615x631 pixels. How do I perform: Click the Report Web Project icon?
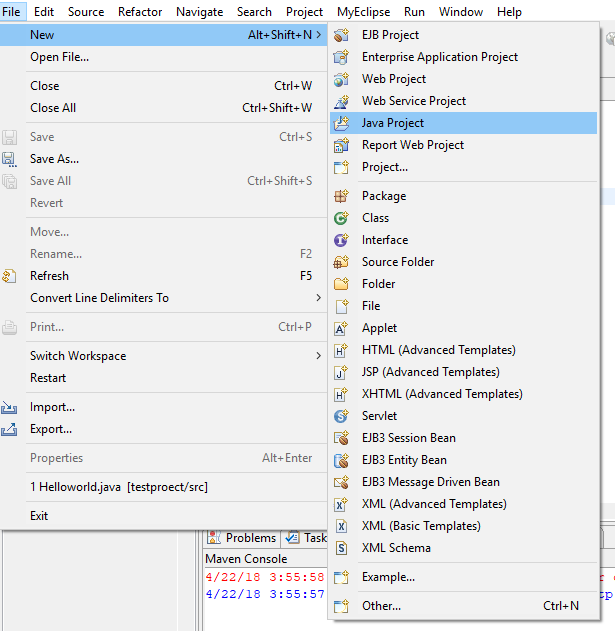pos(341,145)
